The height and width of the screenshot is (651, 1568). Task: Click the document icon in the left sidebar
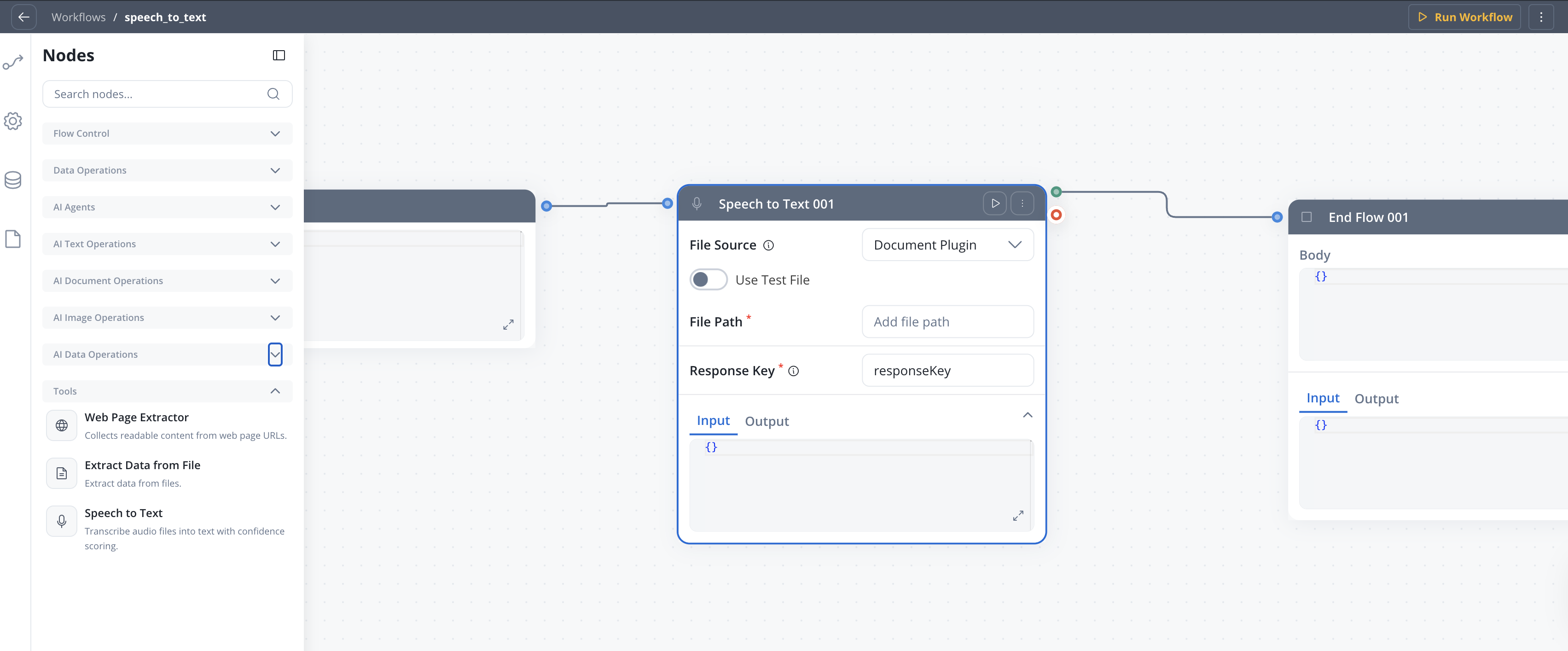point(13,239)
